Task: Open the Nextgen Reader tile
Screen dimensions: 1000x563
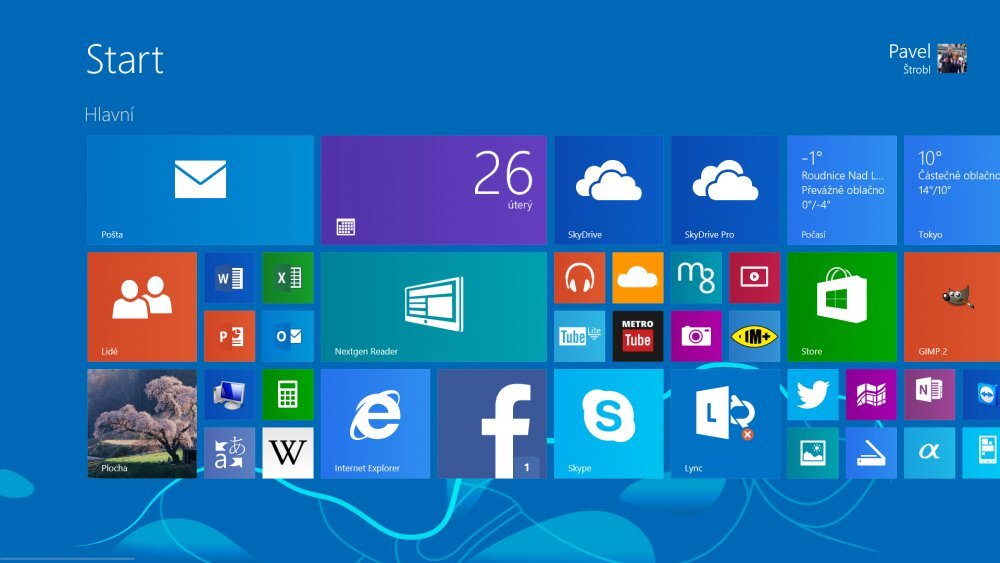Action: click(434, 307)
